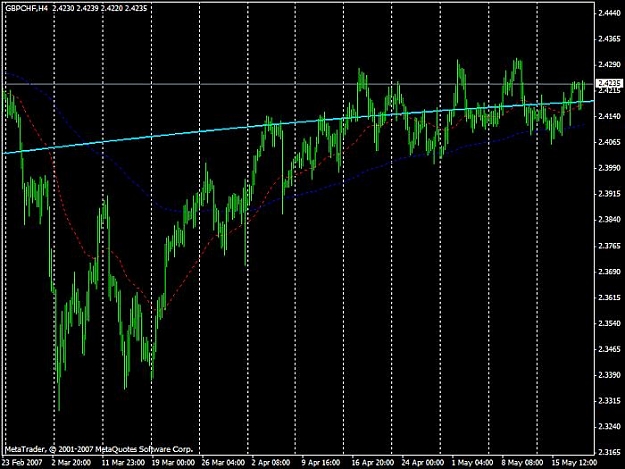Select the highlighted current price tag 2.4235
This screenshot has width=625, height=469.
[609, 83]
